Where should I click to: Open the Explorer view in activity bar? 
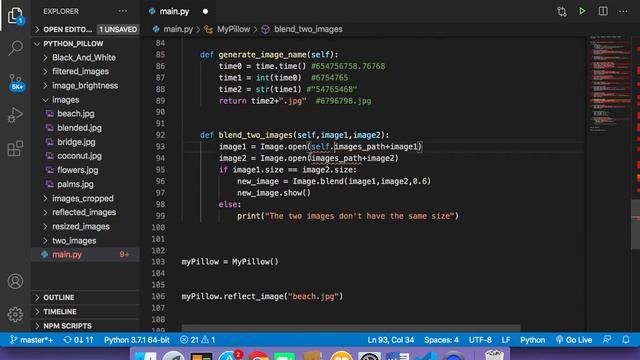pos(15,15)
